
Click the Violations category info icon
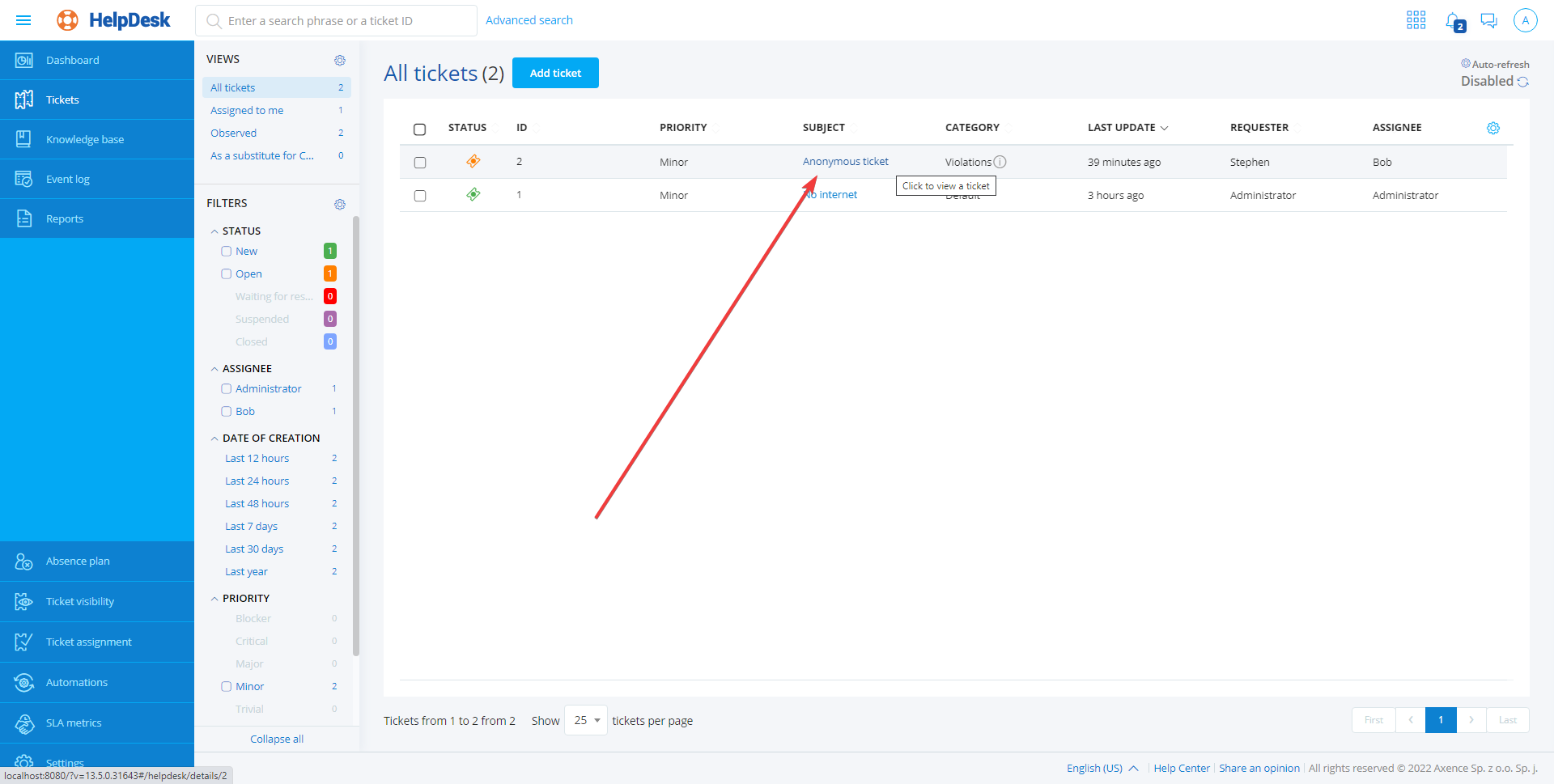pos(1000,162)
